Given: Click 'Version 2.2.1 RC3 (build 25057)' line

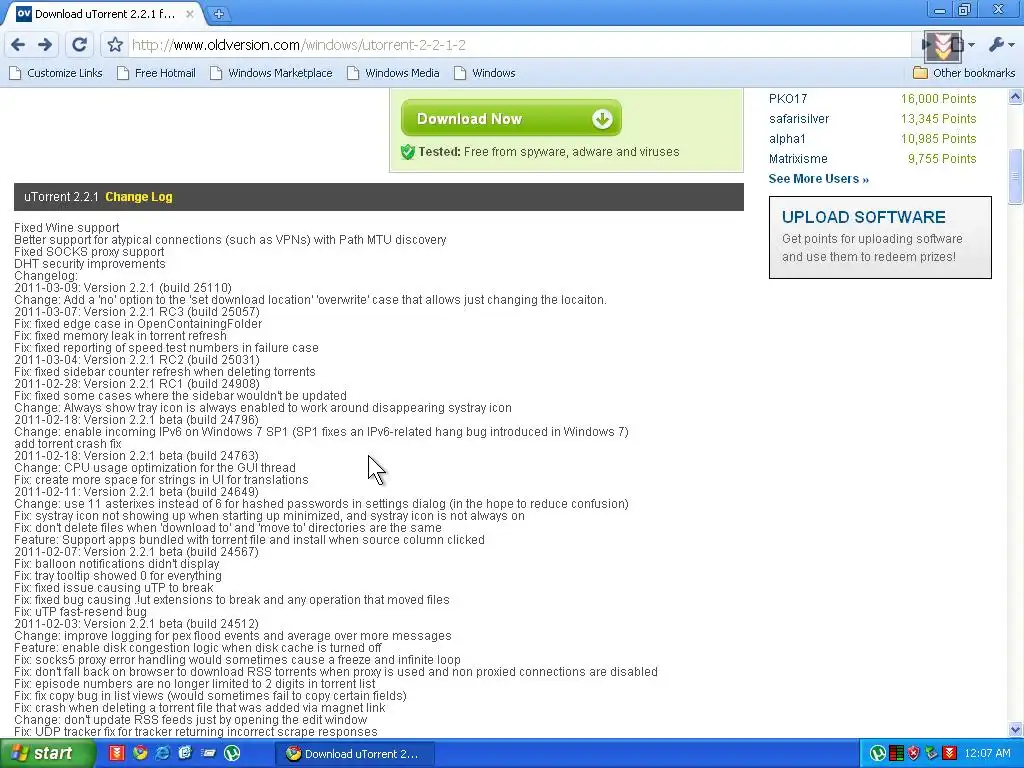Looking at the screenshot, I should pyautogui.click(x=136, y=312).
